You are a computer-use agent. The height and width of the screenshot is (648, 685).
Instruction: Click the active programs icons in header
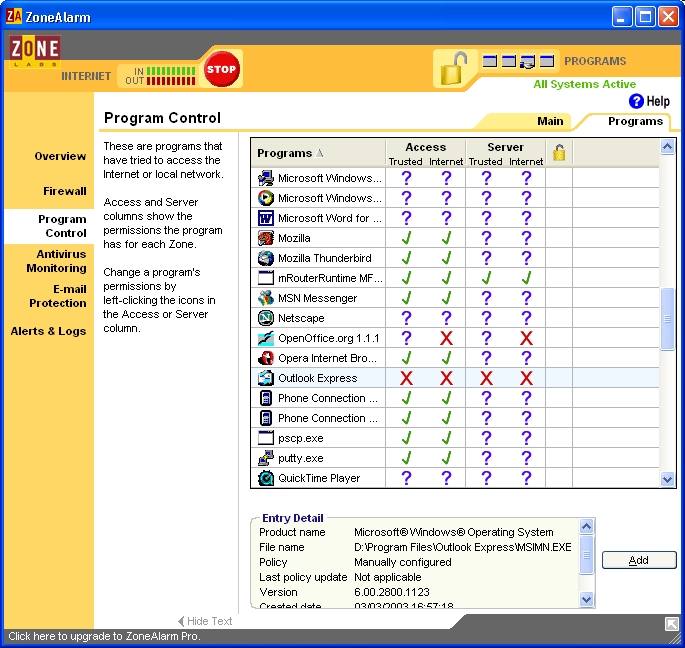tap(518, 61)
